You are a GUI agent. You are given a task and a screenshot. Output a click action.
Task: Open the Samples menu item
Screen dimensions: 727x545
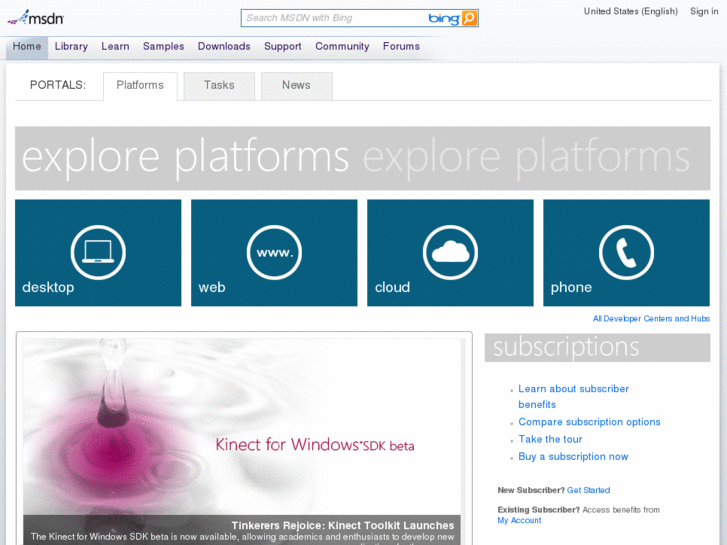coord(163,46)
